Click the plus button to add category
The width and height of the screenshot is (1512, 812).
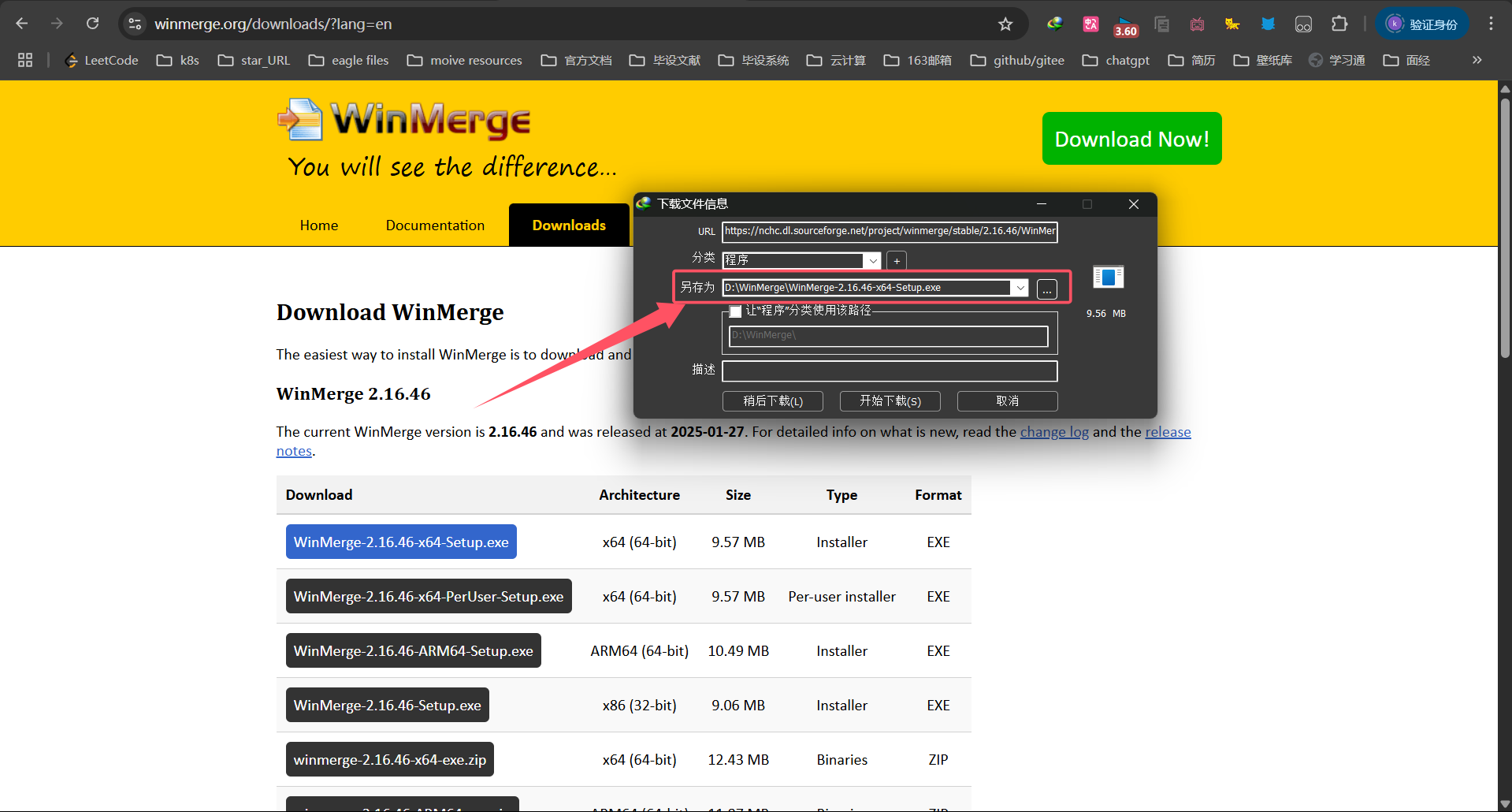point(897,261)
